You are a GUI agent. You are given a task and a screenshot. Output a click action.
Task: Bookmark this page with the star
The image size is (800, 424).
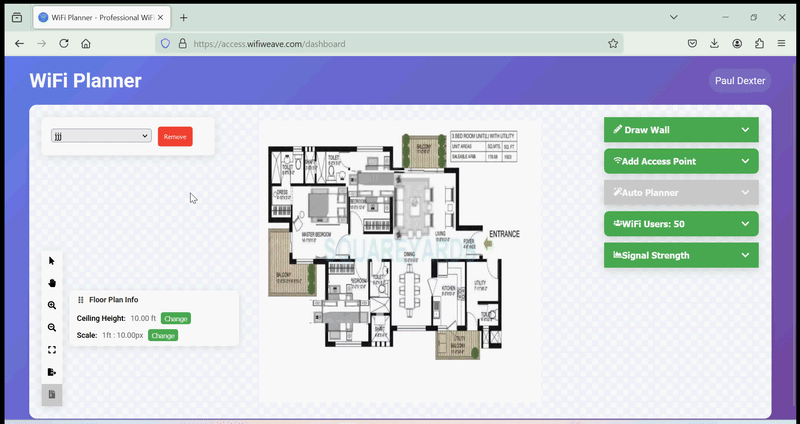613,44
